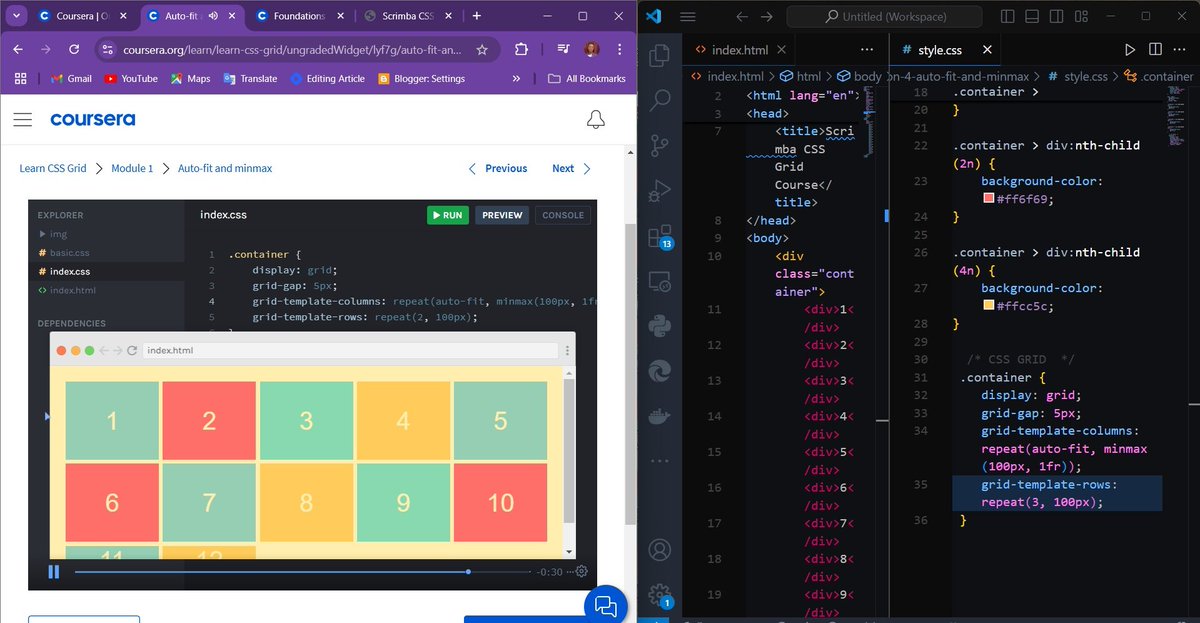The height and width of the screenshot is (623, 1200).
Task: Select index.css in the EXPLORER file list
Action: (69, 270)
